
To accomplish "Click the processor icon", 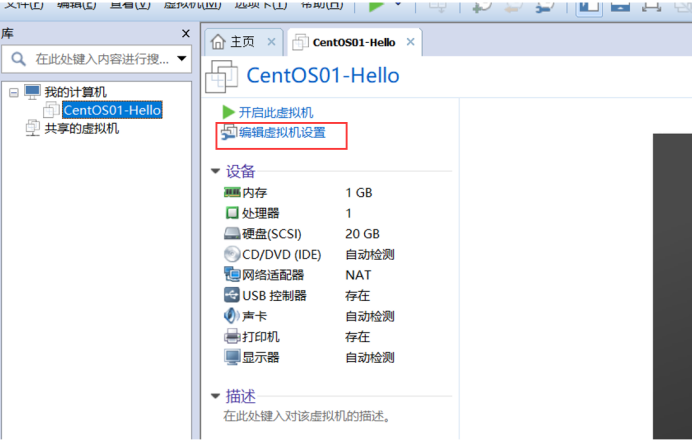I will tap(232, 213).
